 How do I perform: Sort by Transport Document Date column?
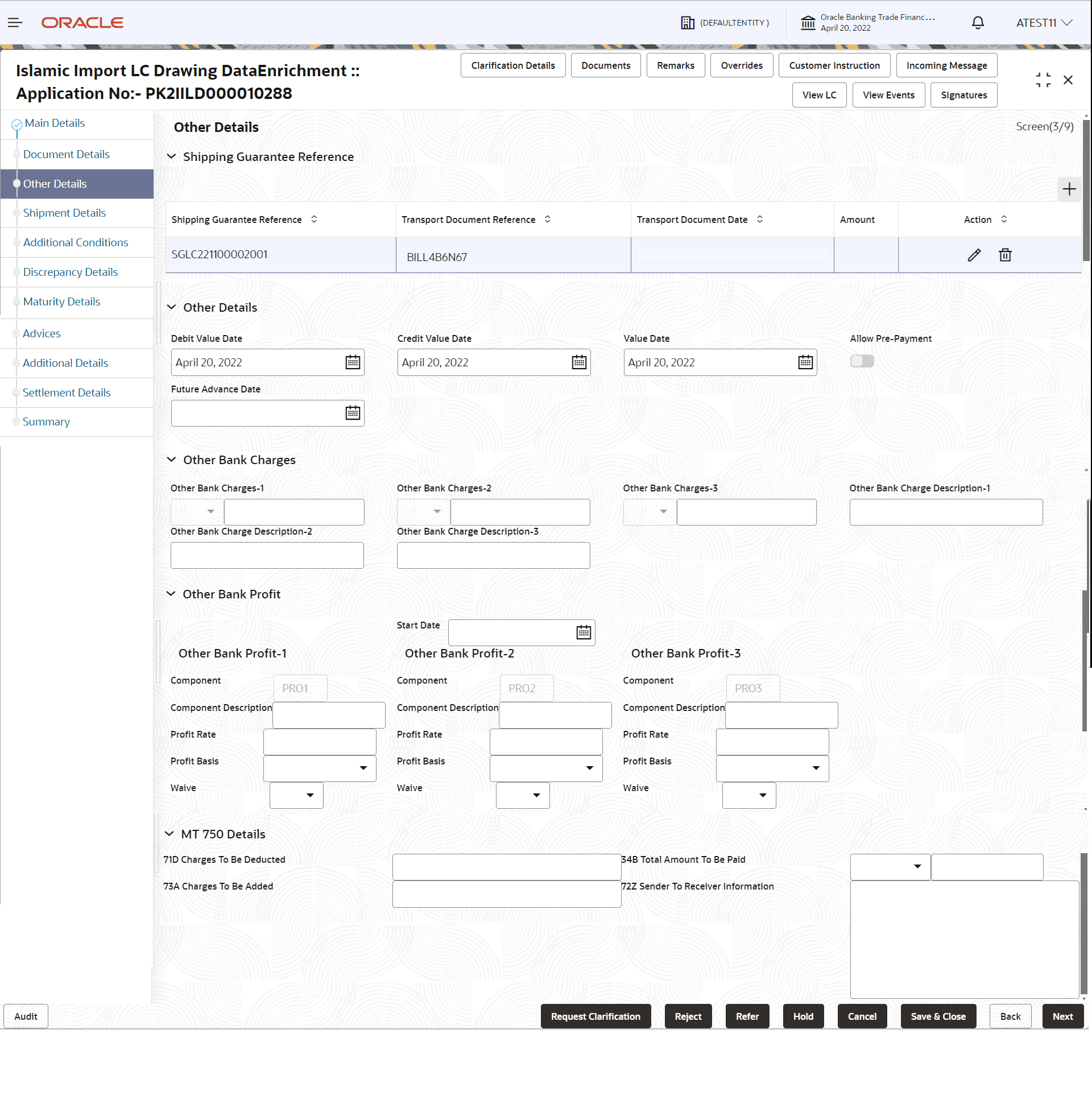point(759,220)
